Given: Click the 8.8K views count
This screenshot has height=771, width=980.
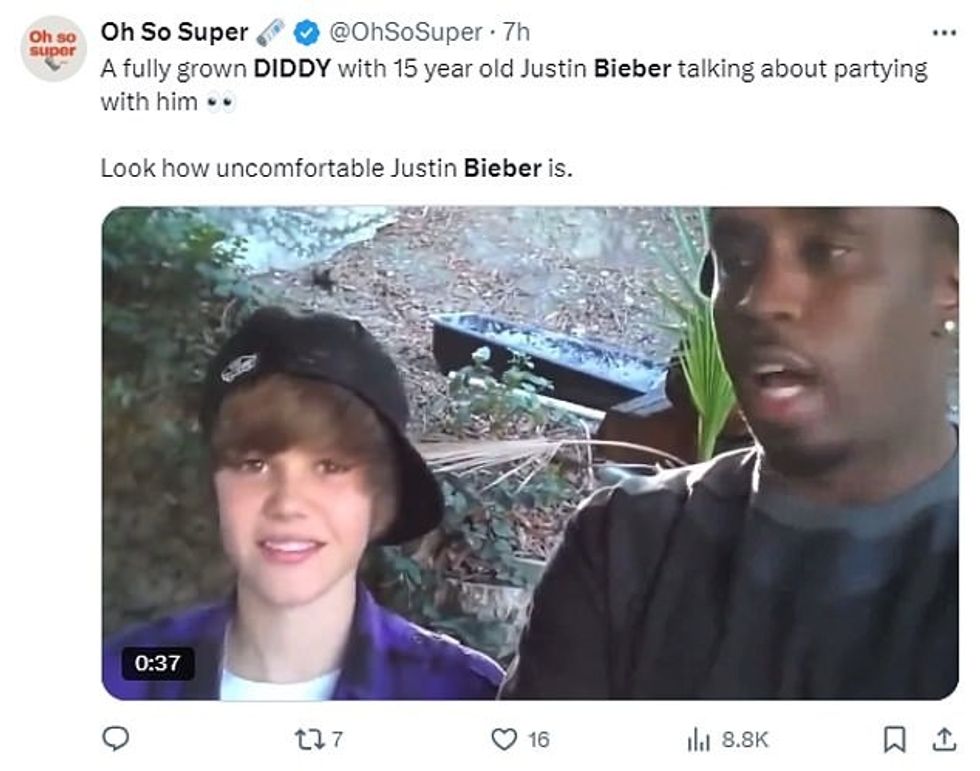Looking at the screenshot, I should (744, 740).
